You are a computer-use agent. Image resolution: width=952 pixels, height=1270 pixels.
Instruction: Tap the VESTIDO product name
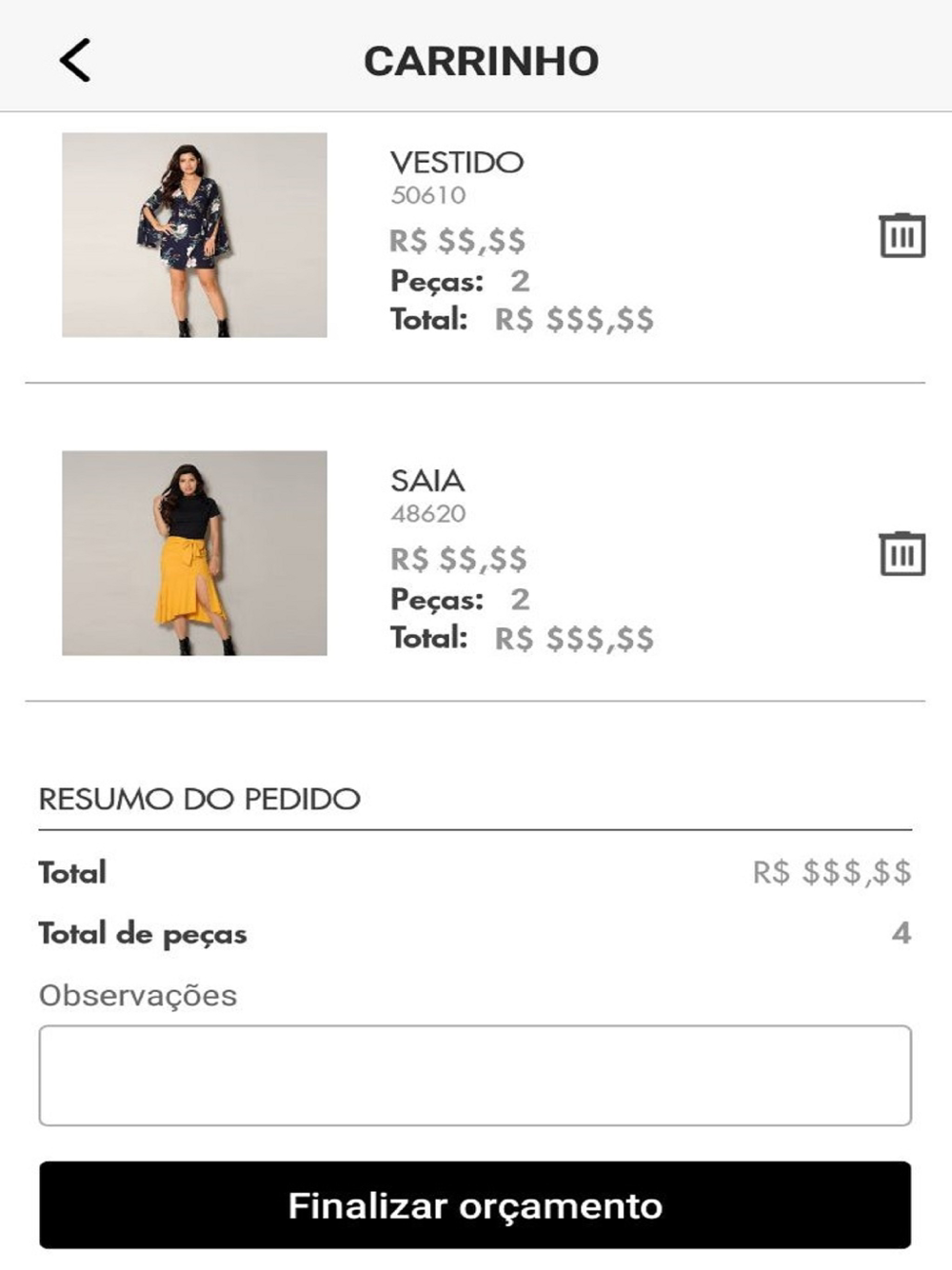[x=457, y=162]
